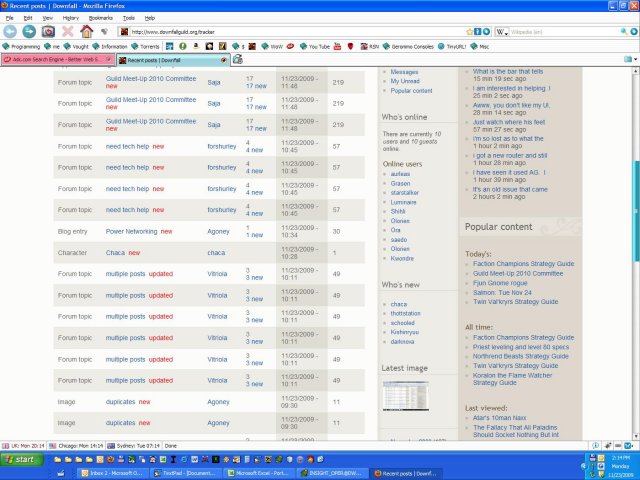Open Northrend Beasts Strategy Guide link

coord(520,356)
